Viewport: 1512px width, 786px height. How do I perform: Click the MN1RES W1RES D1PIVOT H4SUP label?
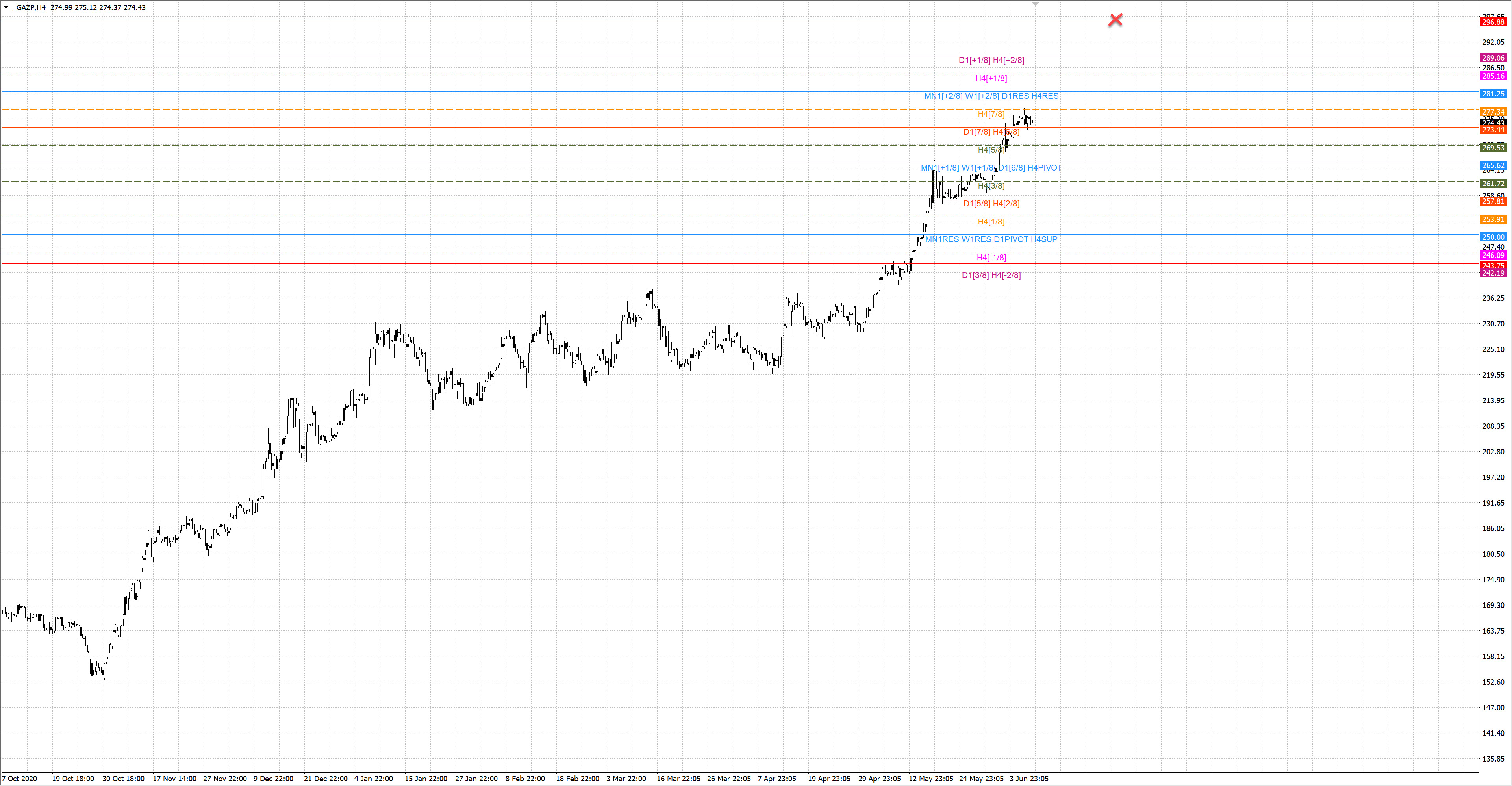click(x=991, y=239)
